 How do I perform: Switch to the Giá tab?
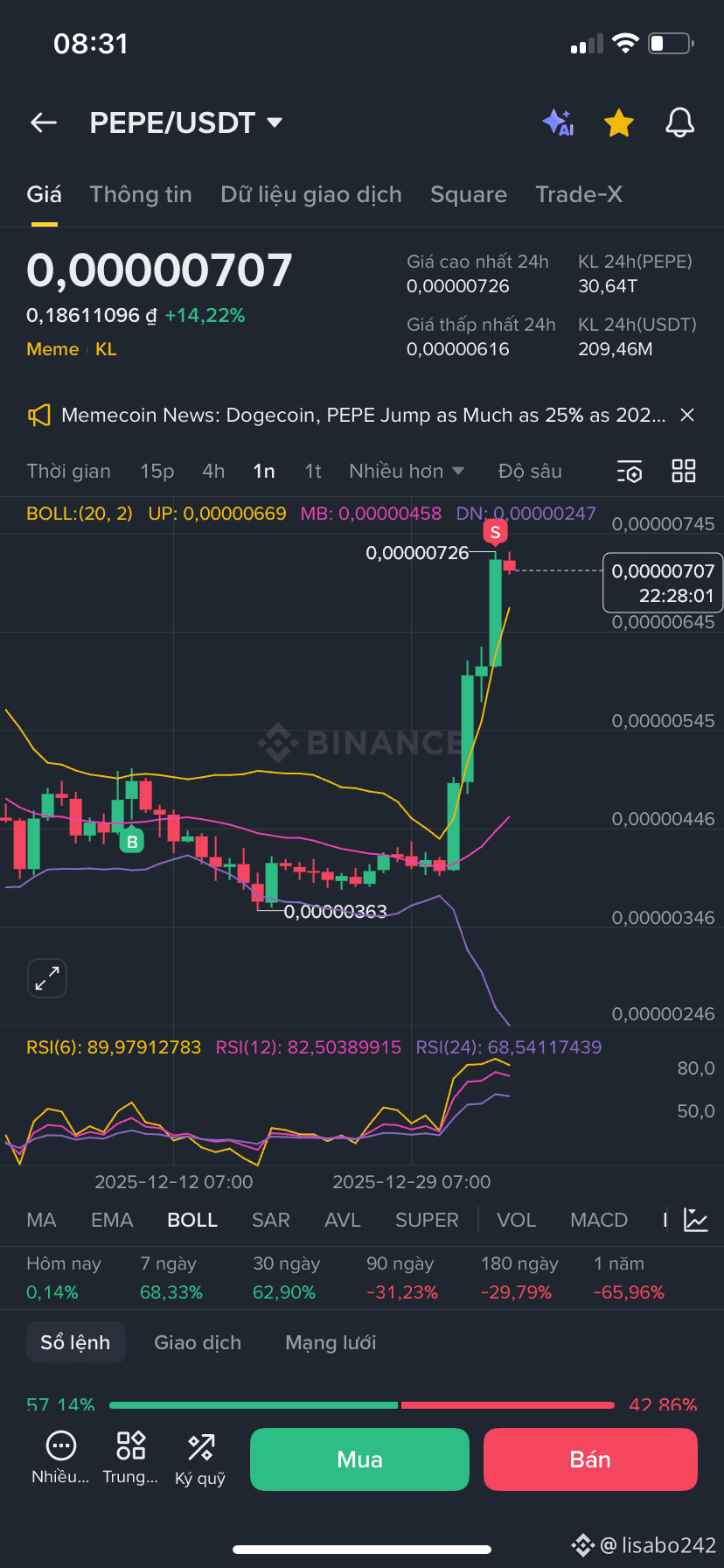(44, 194)
